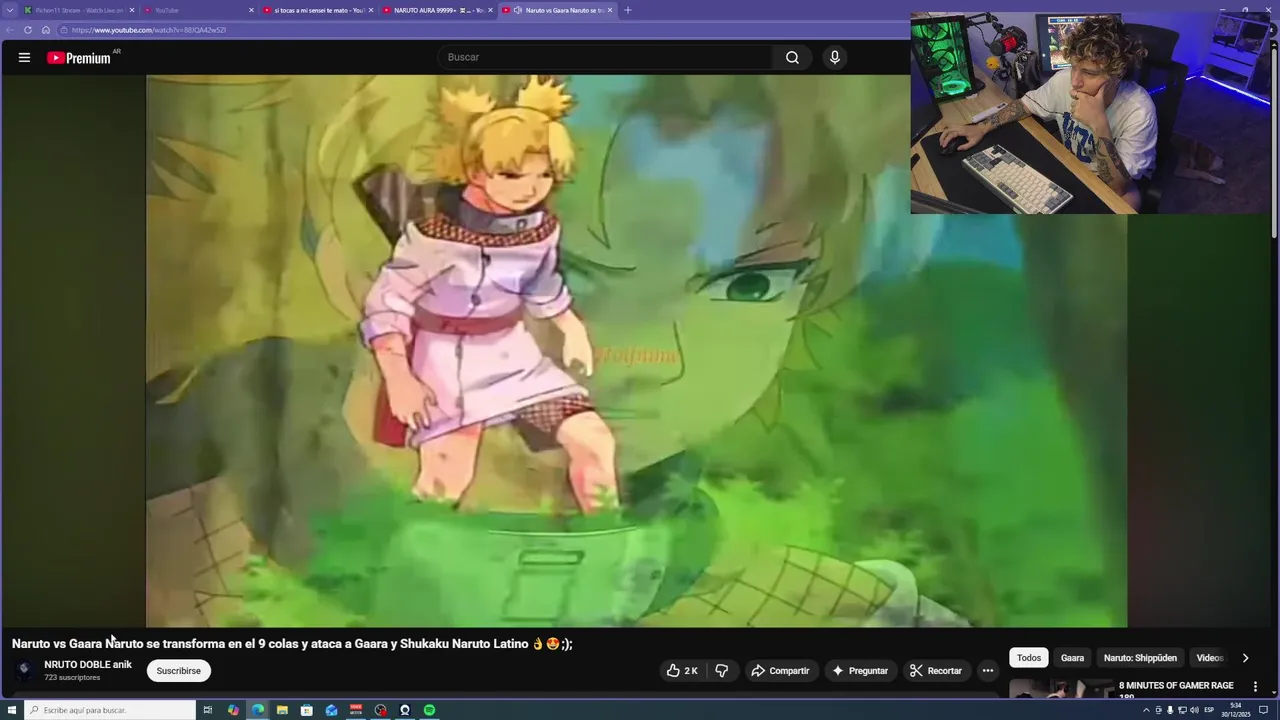Click the Naruto video player area
This screenshot has height=720, width=1280.
point(637,351)
